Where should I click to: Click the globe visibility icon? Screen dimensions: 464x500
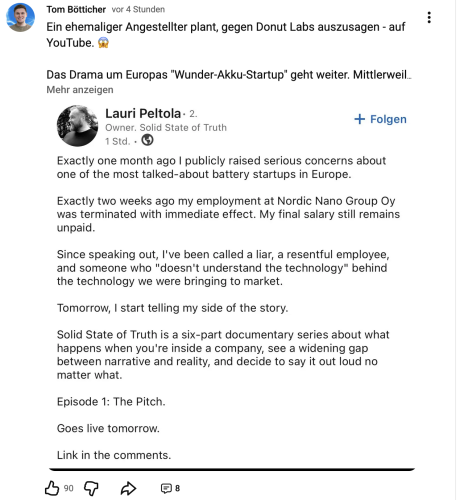coord(147,140)
